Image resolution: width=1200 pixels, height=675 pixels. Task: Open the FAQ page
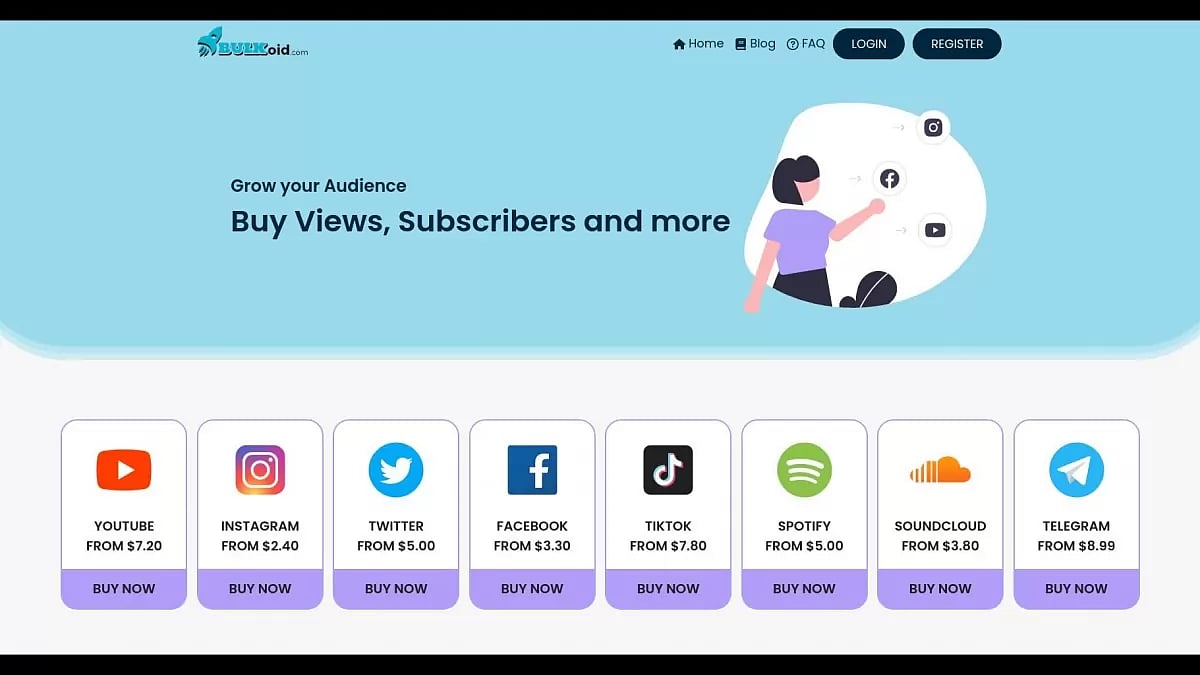click(805, 43)
